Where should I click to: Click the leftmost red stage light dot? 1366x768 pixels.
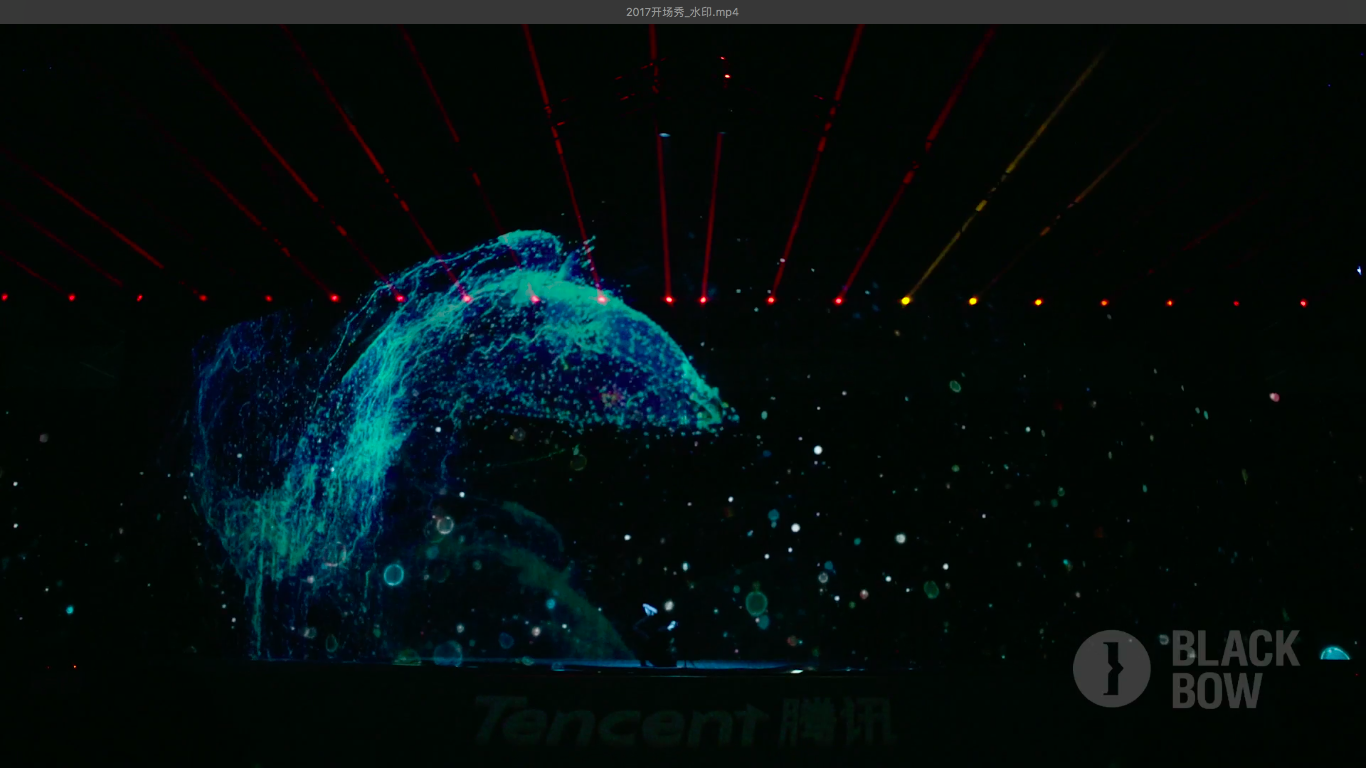pos(5,297)
